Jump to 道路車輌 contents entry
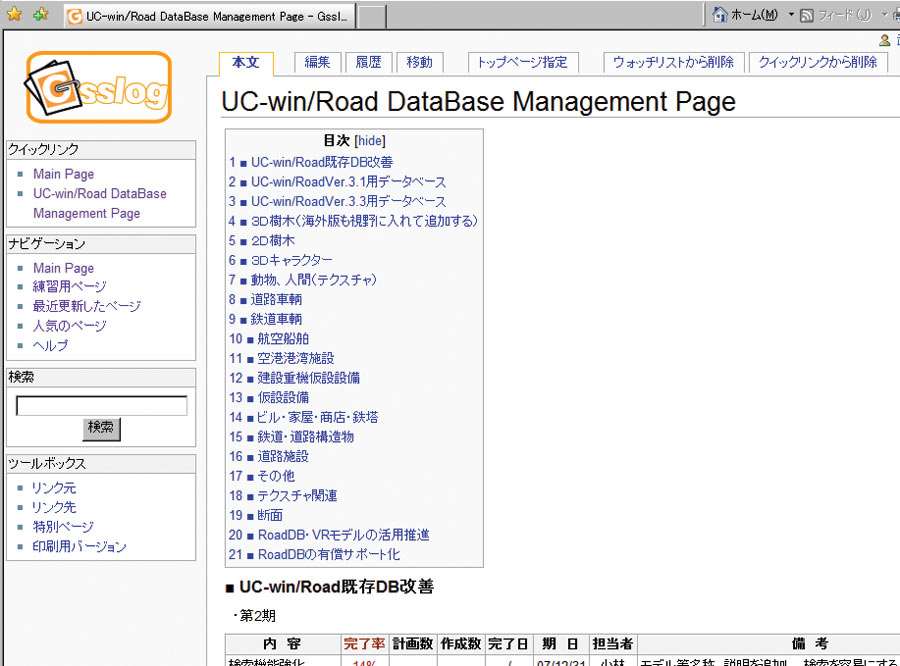The image size is (900, 666). [x=277, y=300]
